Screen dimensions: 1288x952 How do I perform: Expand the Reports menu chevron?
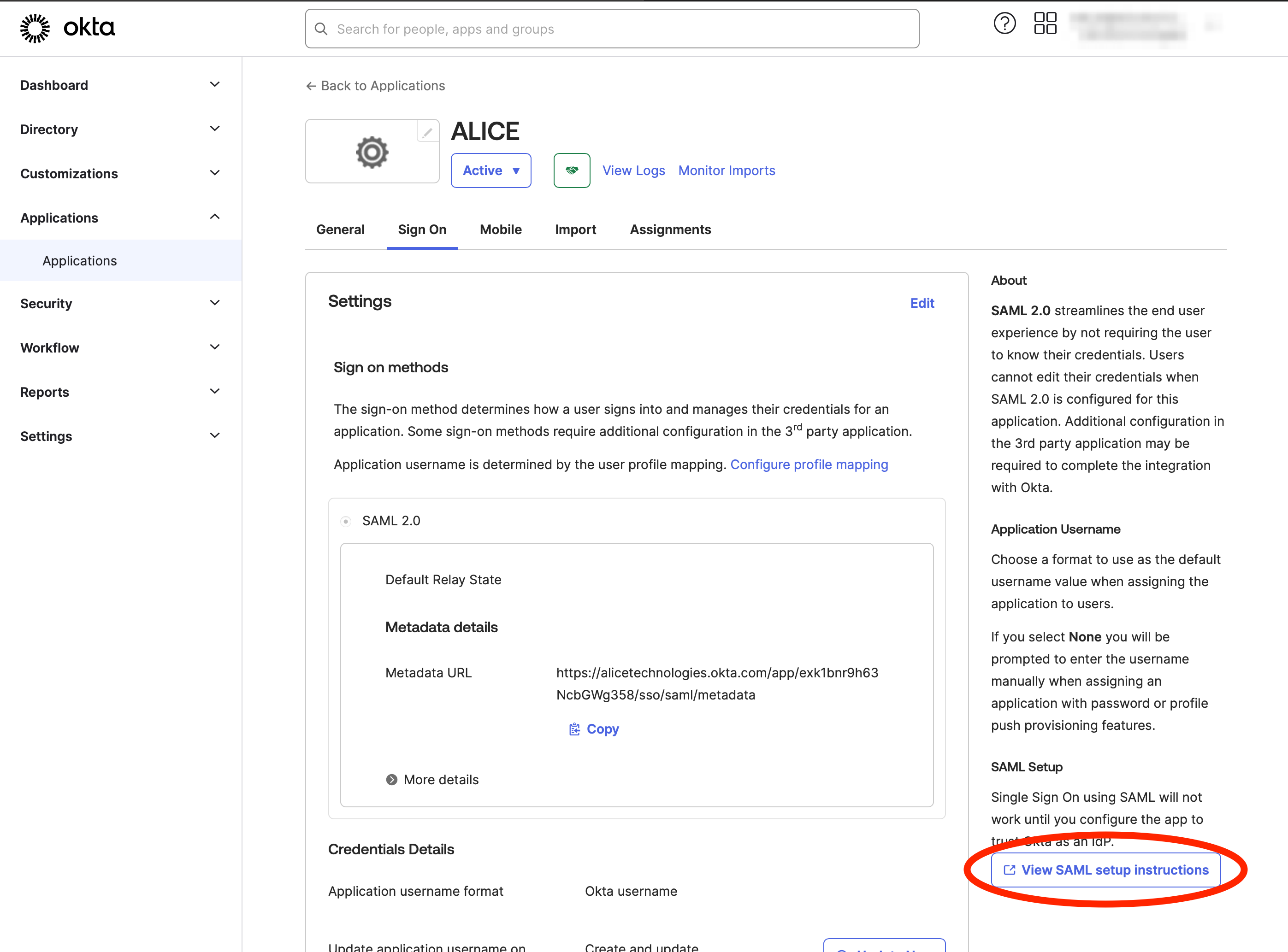click(x=214, y=391)
